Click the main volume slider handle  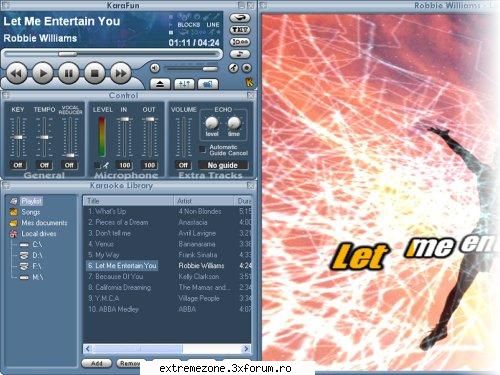click(x=210, y=69)
